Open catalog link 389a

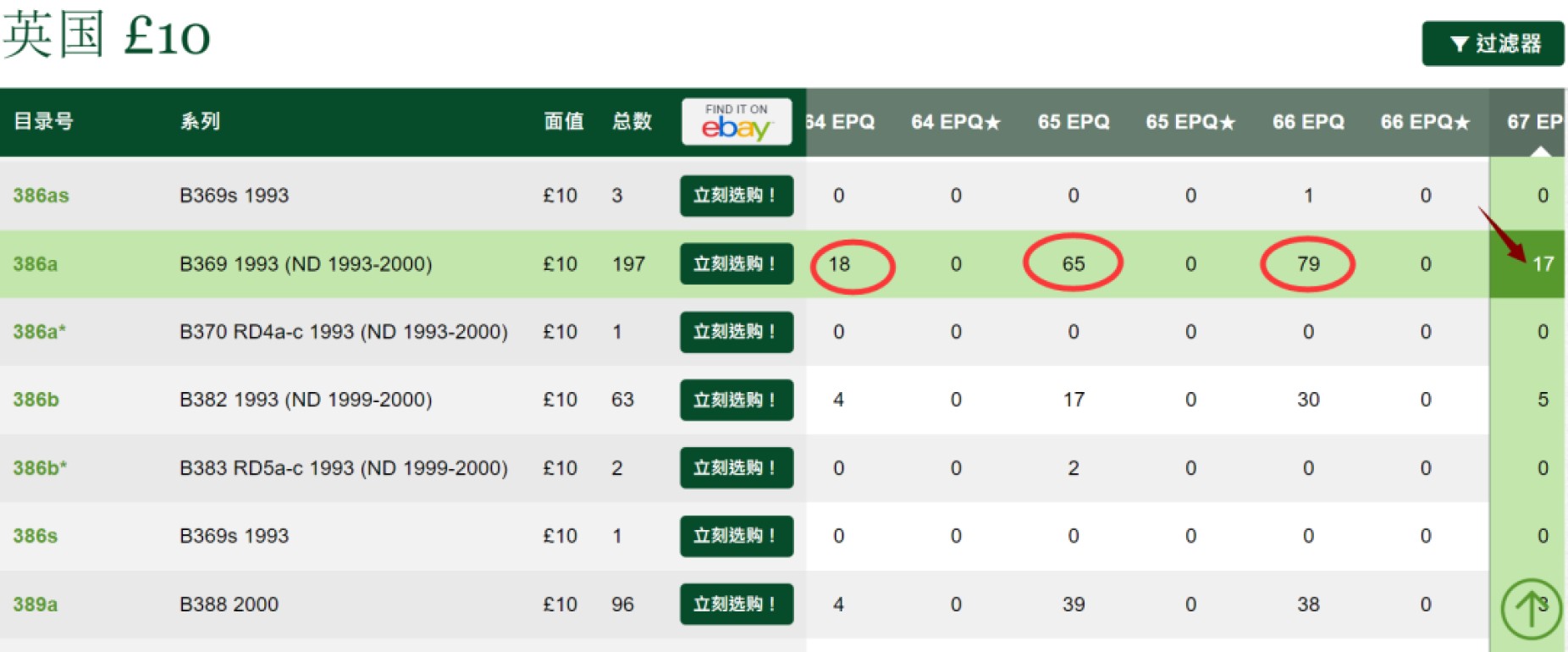[36, 605]
